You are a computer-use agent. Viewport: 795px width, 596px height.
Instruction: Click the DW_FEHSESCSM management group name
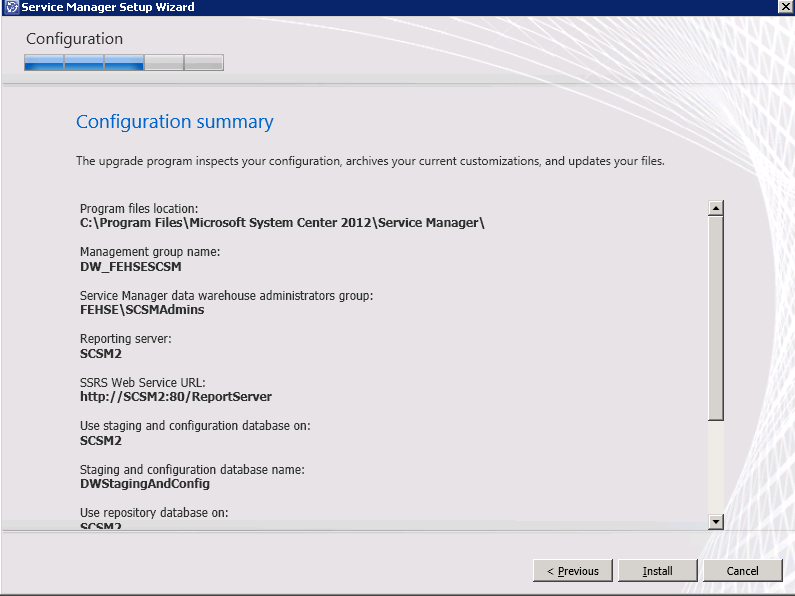point(131,267)
